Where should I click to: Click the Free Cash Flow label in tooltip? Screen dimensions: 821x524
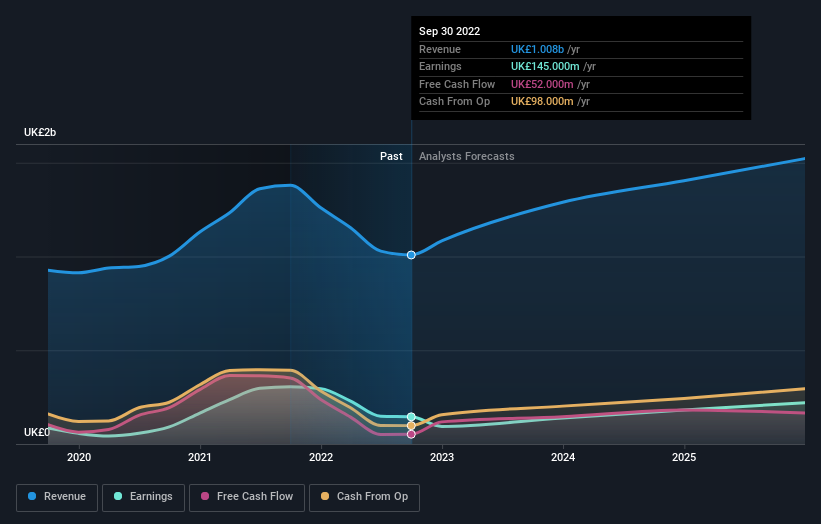(x=457, y=84)
